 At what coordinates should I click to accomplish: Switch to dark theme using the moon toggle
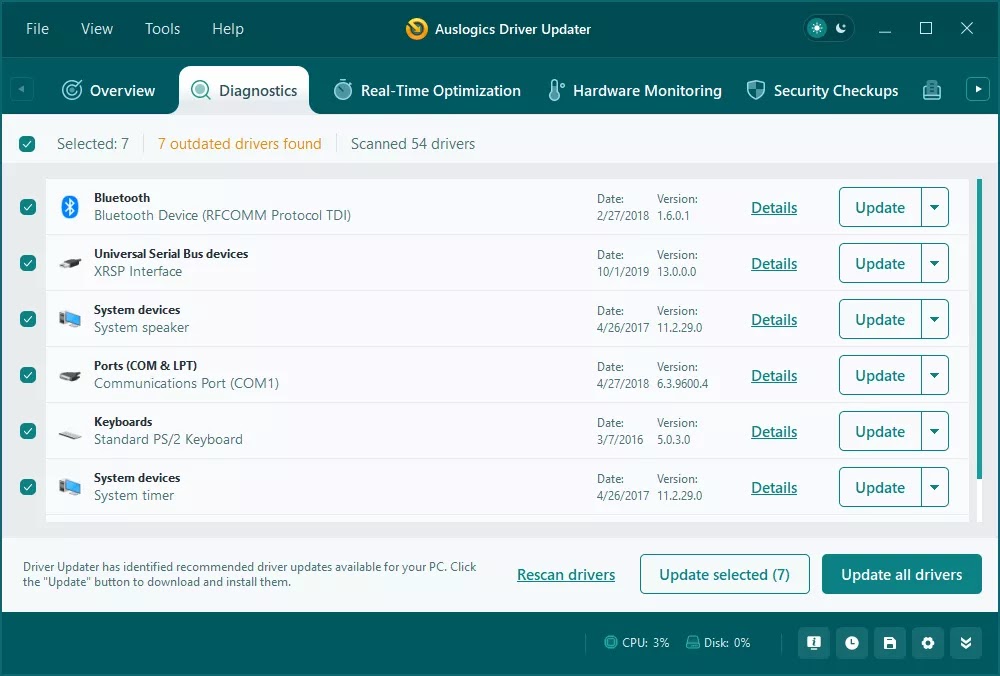(x=840, y=29)
